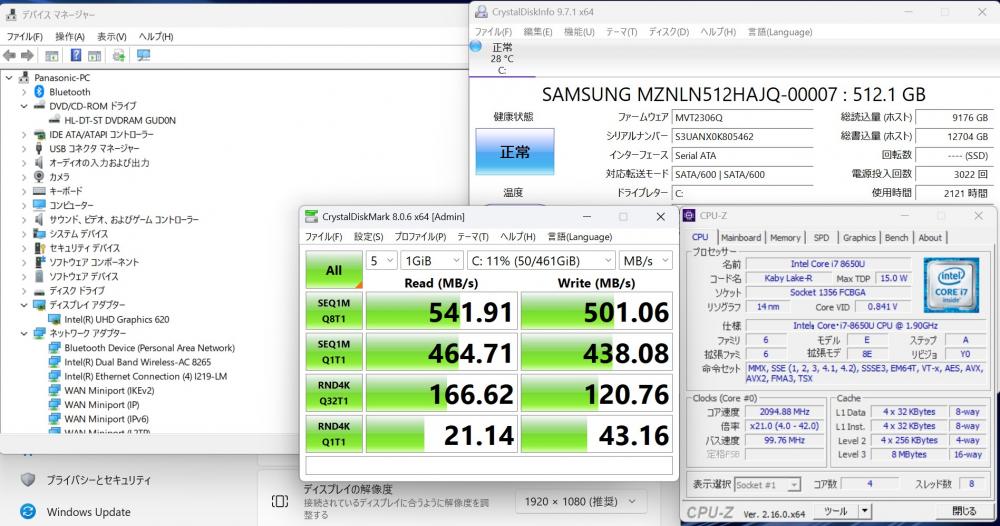The image size is (1000, 526).
Task: Click the Panasonic-PC computer icon
Action: coord(24,78)
